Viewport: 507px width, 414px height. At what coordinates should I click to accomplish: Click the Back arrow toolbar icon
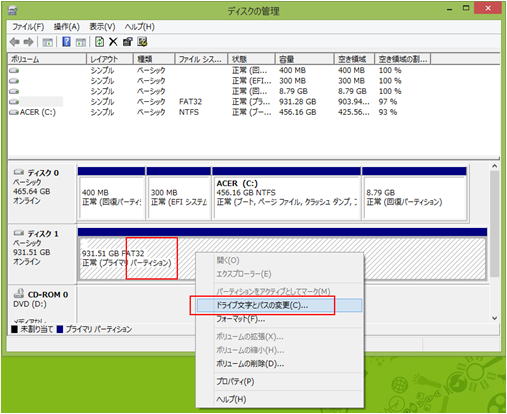pos(14,42)
